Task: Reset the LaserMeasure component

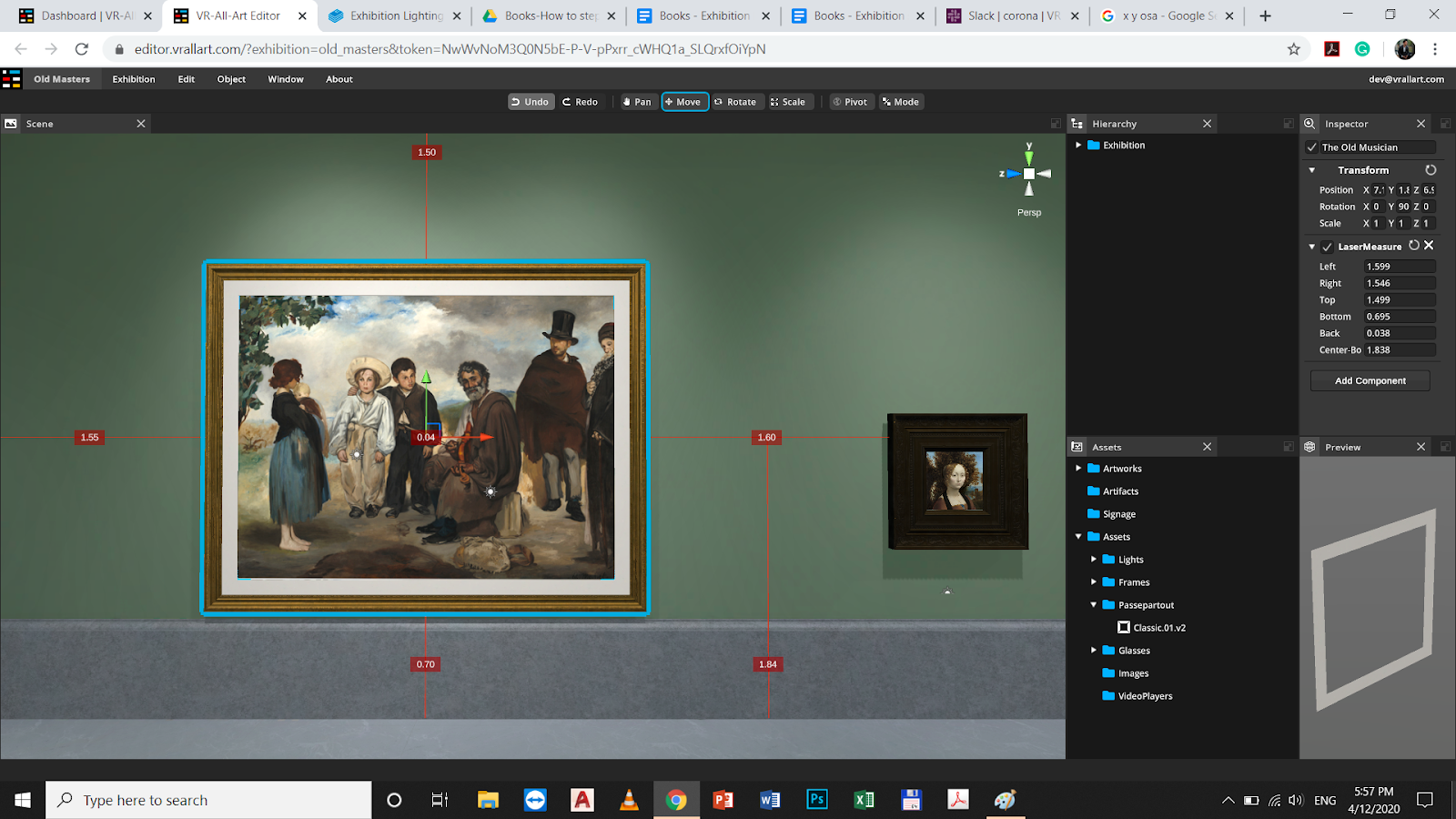Action: tap(1414, 246)
